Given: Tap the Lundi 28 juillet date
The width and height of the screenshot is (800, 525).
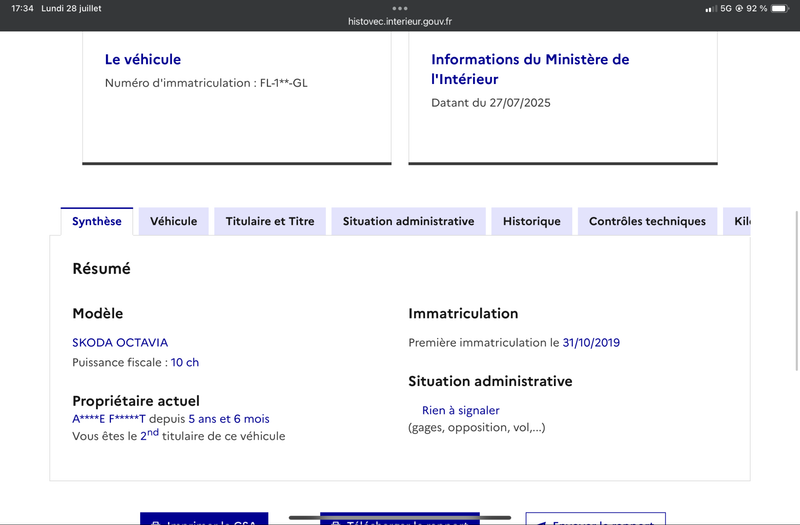Looking at the screenshot, I should click(x=71, y=8).
